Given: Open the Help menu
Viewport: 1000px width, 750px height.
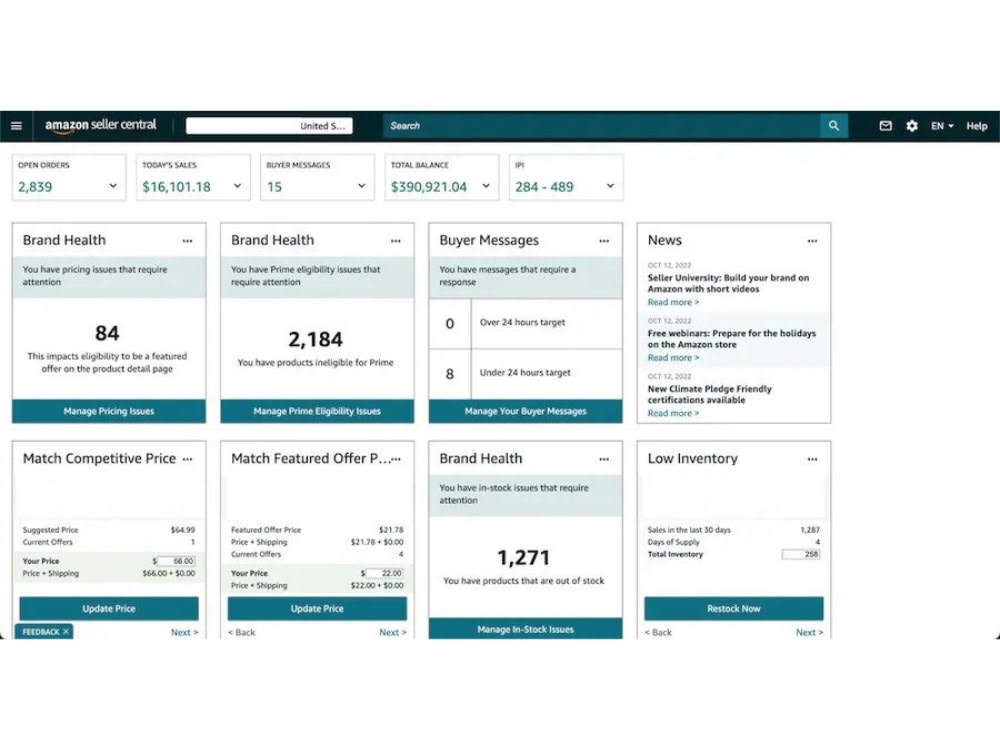Looking at the screenshot, I should 976,126.
